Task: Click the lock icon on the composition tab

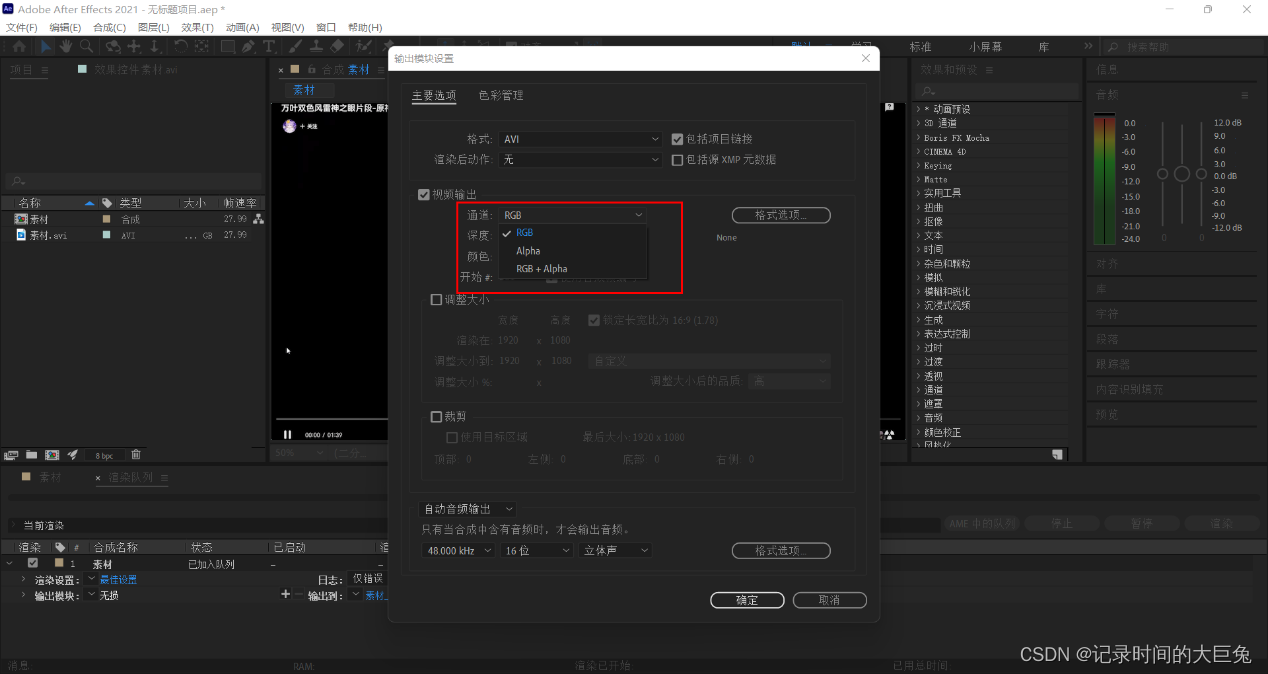Action: [x=312, y=70]
